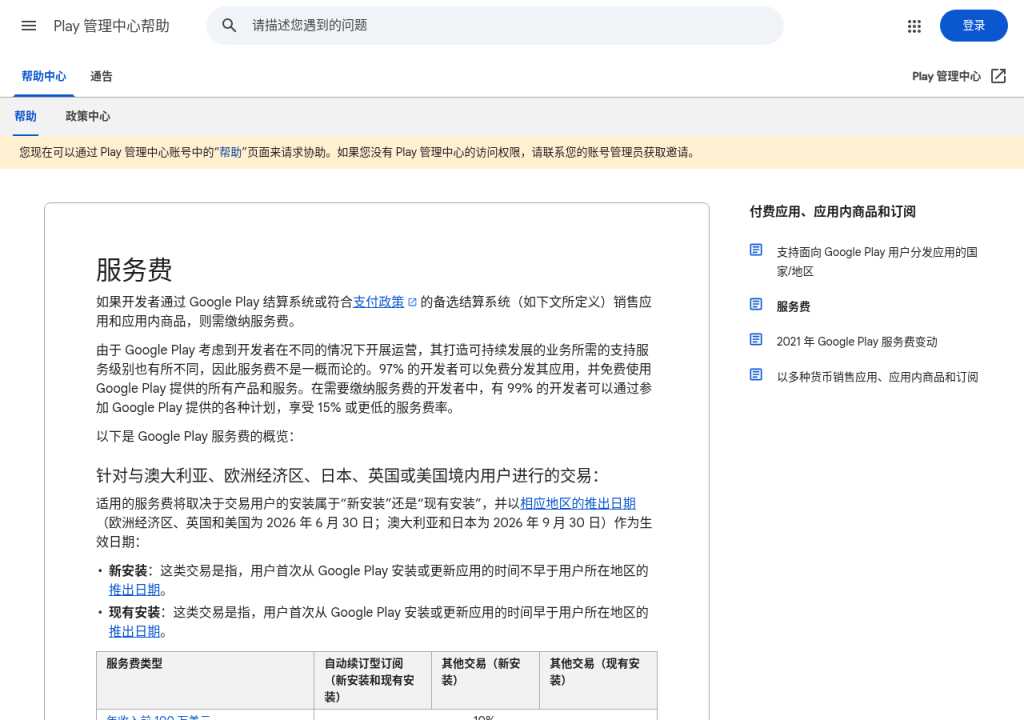This screenshot has width=1024, height=720.
Task: Open 2021 年 Google Play 服务费变动 article
Action: pyautogui.click(x=857, y=342)
